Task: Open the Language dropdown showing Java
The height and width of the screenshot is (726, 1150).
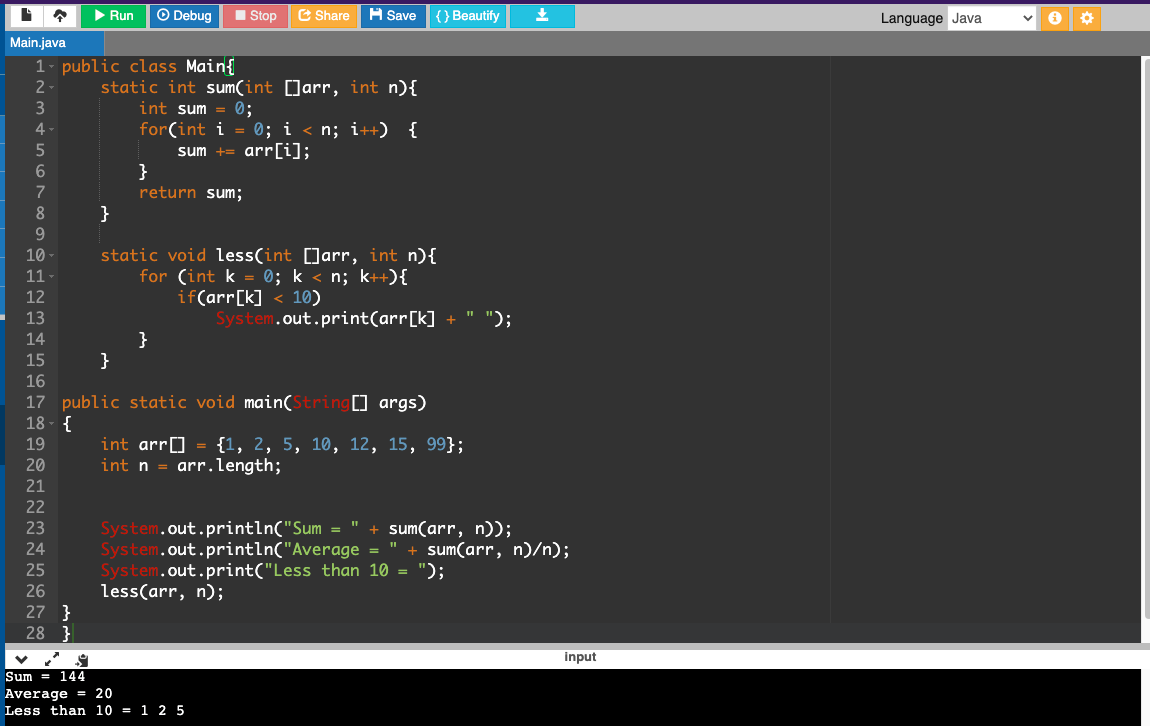Action: (991, 18)
